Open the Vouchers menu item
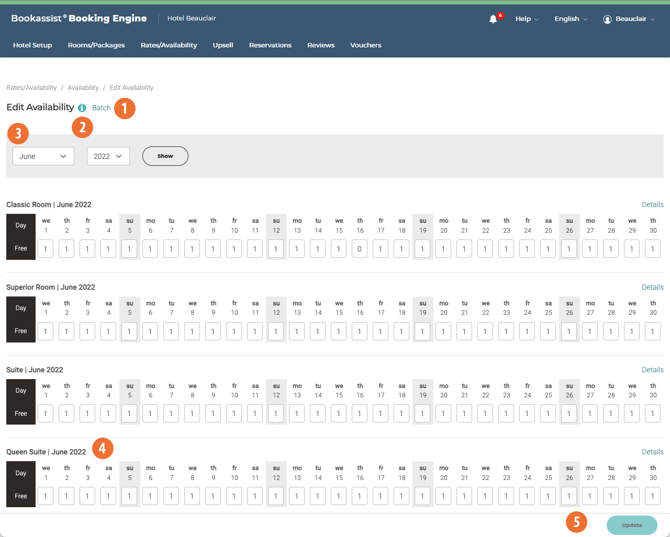670x537 pixels. tap(365, 45)
